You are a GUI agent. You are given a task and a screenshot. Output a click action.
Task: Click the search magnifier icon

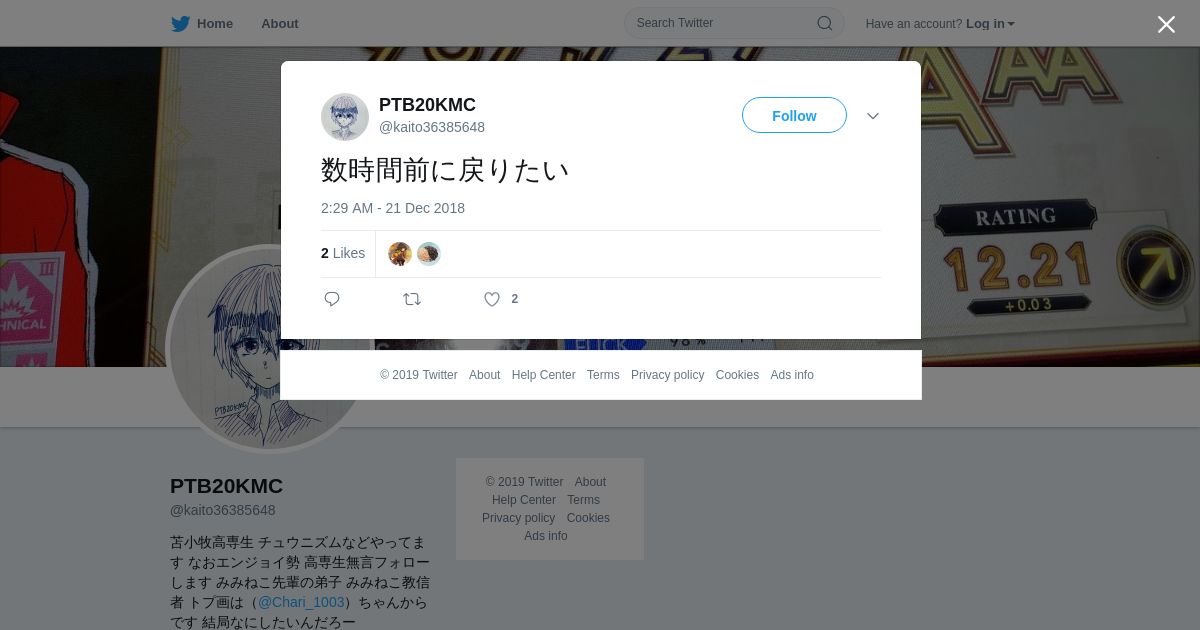point(825,23)
